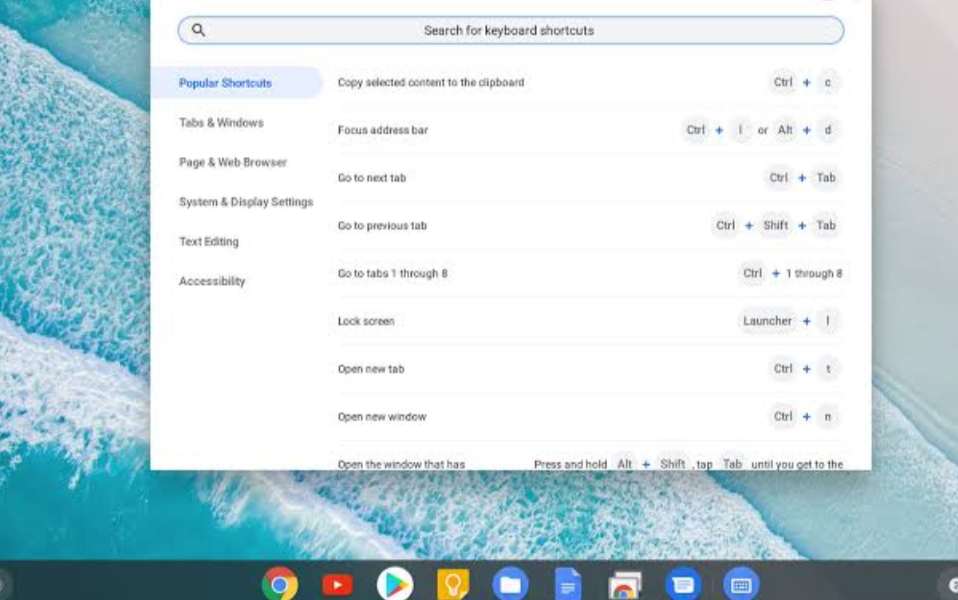Click the magnifier icon in search bar

(198, 30)
